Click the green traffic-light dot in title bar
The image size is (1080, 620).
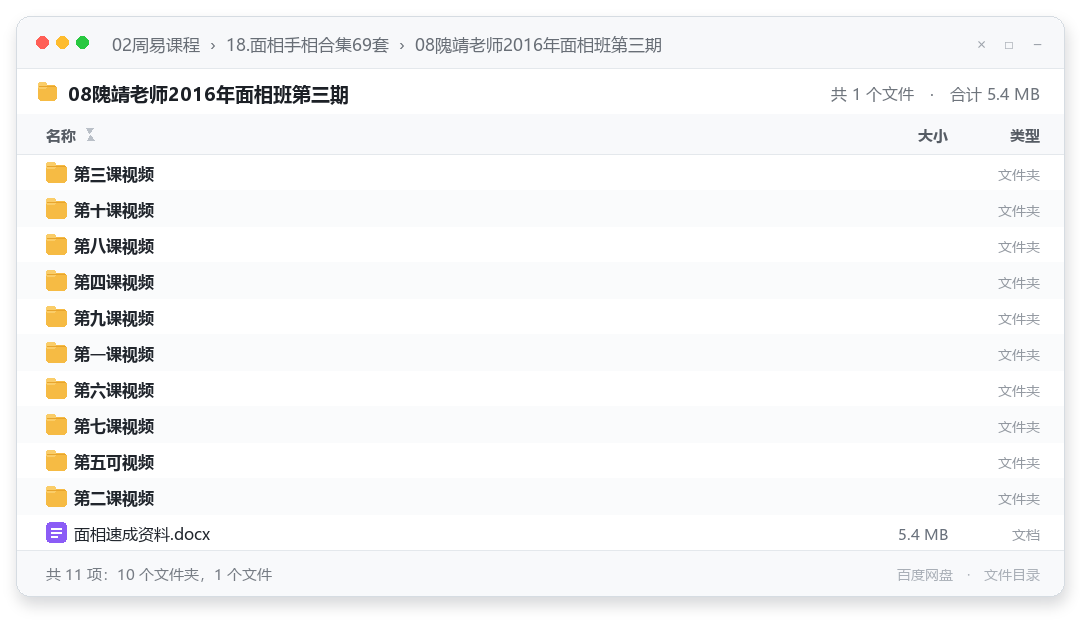(x=83, y=43)
